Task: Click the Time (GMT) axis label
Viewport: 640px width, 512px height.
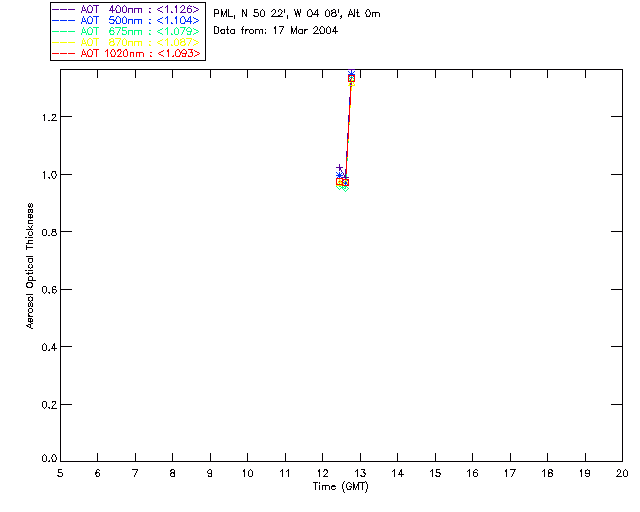Action: (x=341, y=487)
